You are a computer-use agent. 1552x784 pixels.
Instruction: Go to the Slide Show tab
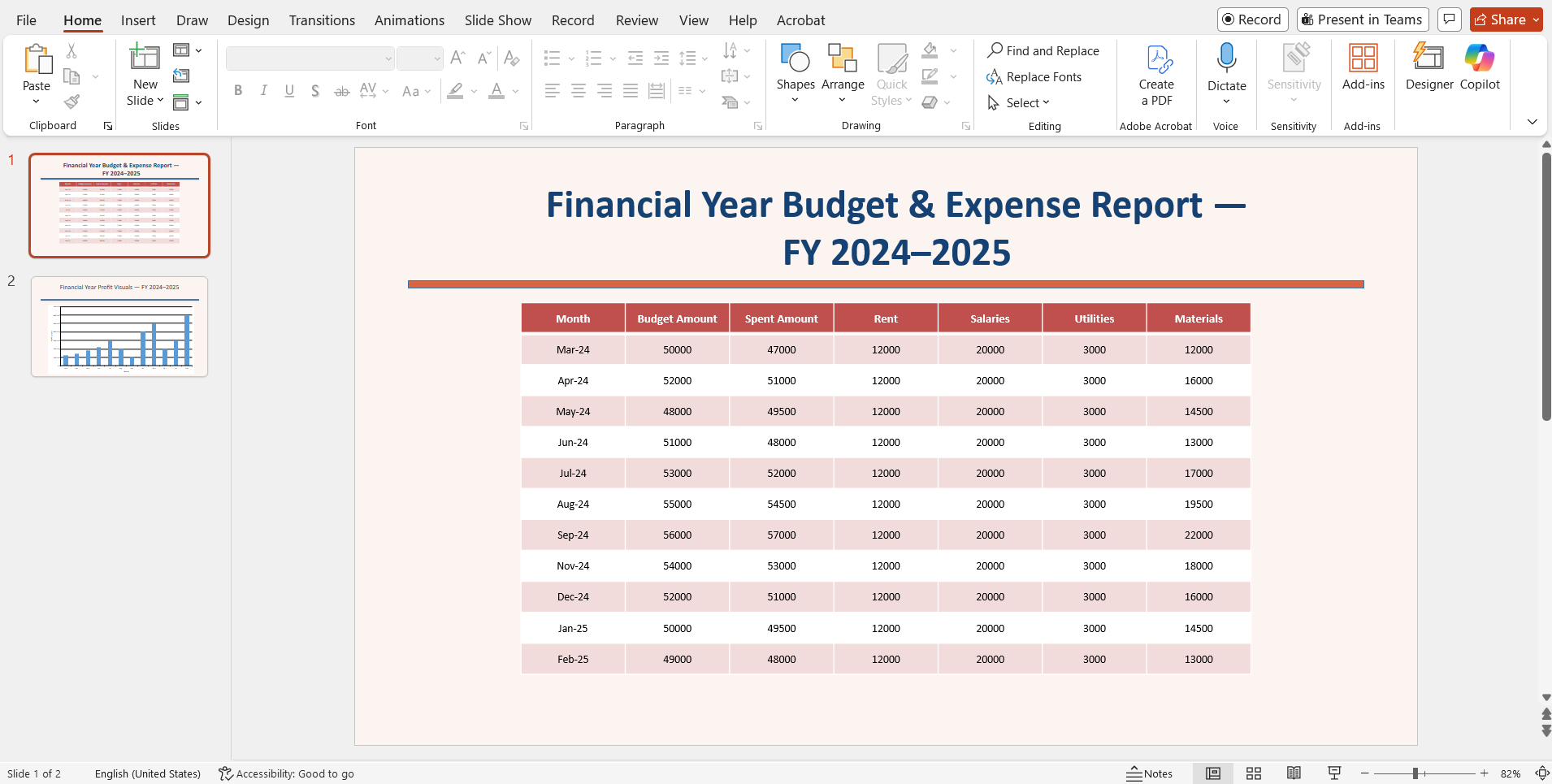coord(498,20)
